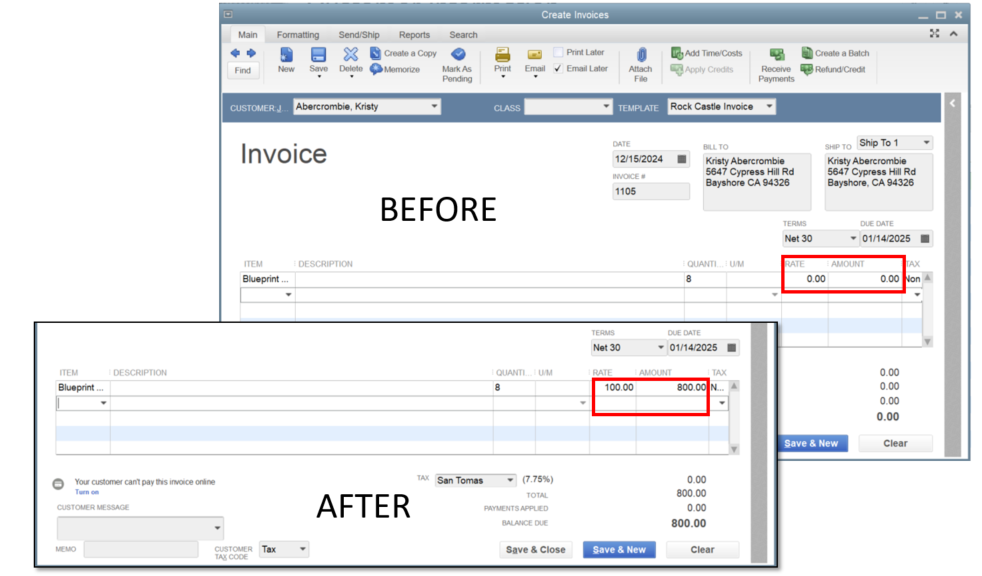Open the window system menu icon
The width and height of the screenshot is (982, 576).
pos(228,14)
